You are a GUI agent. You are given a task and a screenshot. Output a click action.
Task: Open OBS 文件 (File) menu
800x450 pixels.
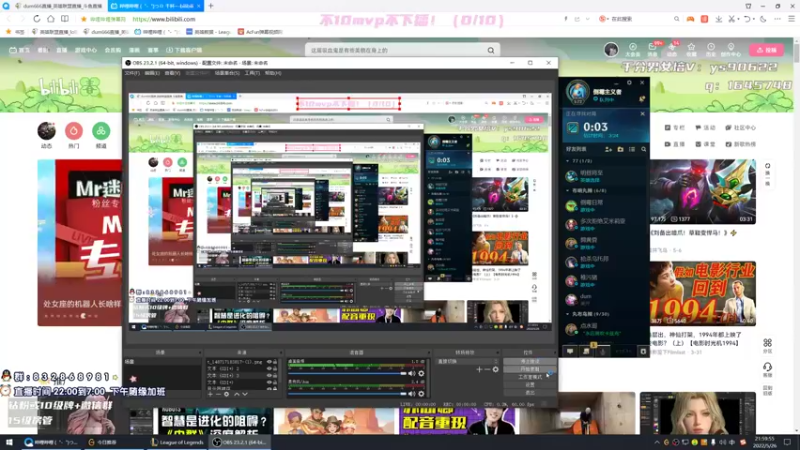(132, 73)
